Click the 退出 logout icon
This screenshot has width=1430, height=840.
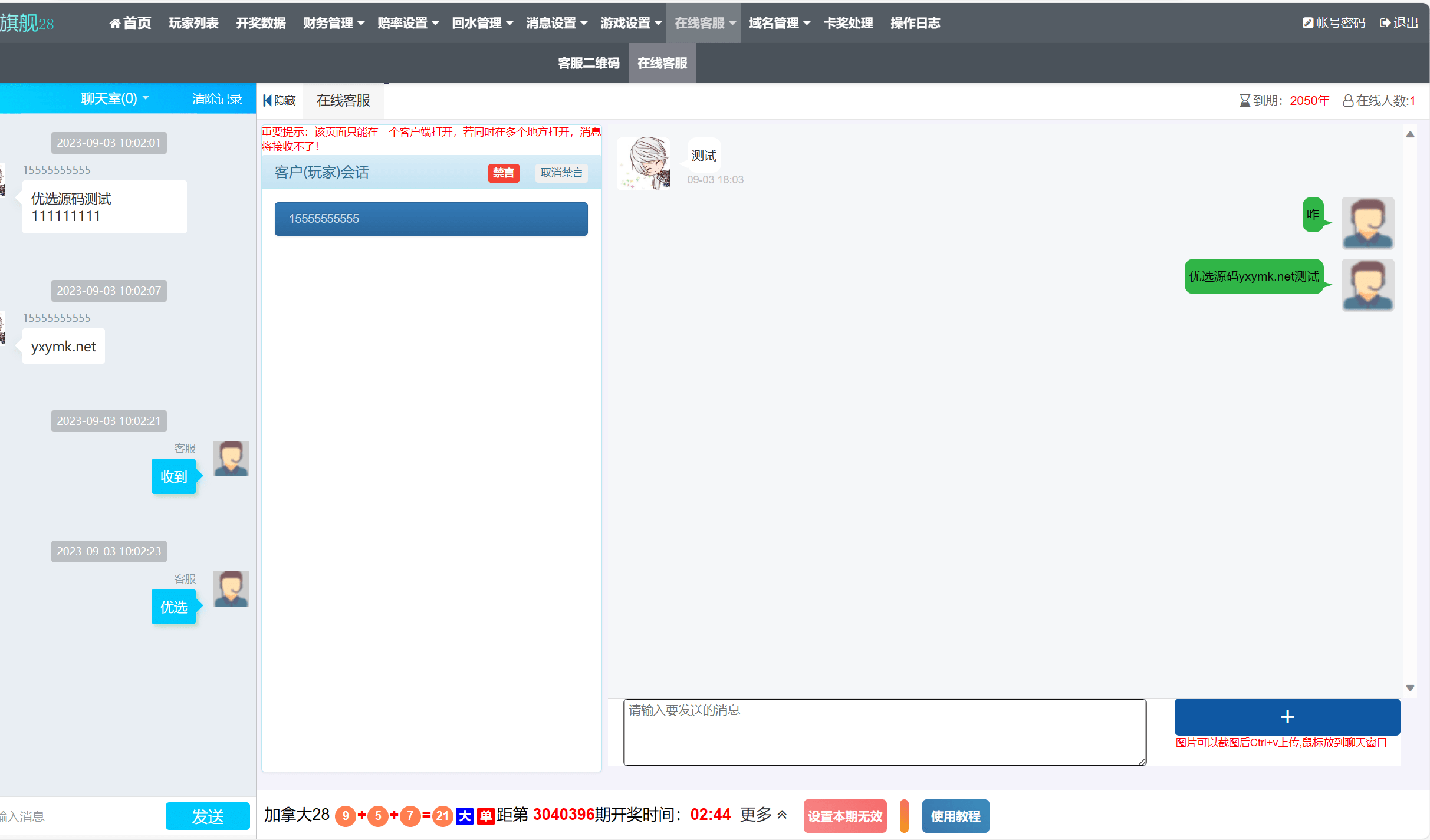pyautogui.click(x=1385, y=23)
